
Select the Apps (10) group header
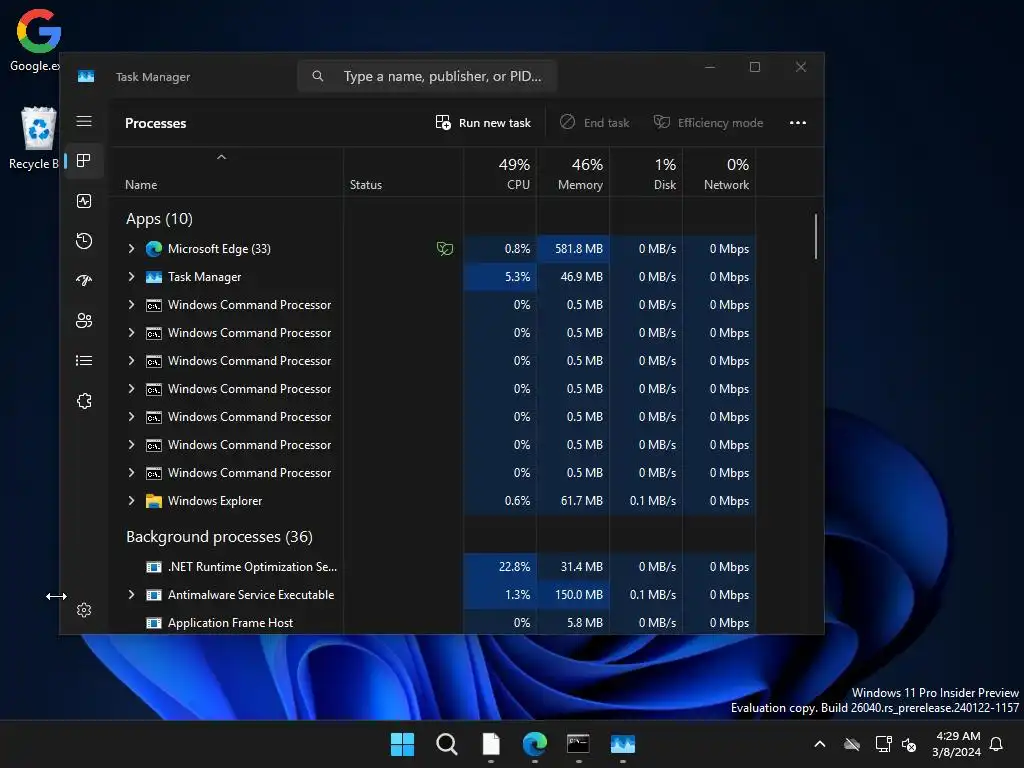pyautogui.click(x=159, y=219)
